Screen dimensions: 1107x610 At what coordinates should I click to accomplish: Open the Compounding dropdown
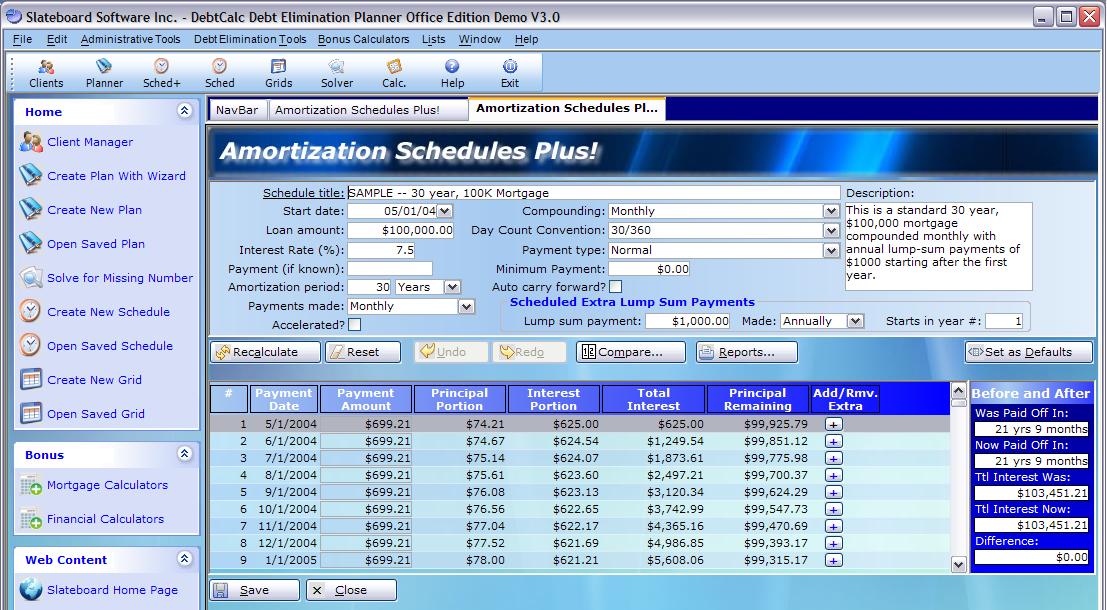point(830,211)
